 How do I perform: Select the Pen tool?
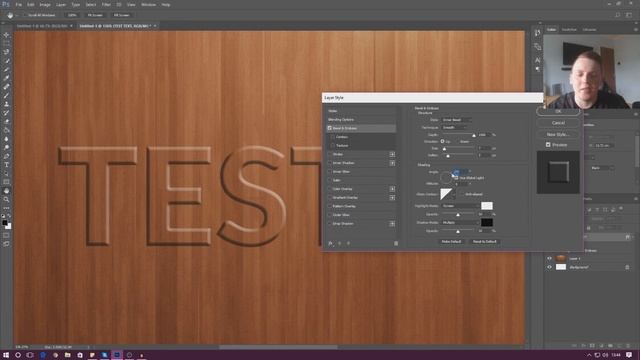click(x=7, y=156)
